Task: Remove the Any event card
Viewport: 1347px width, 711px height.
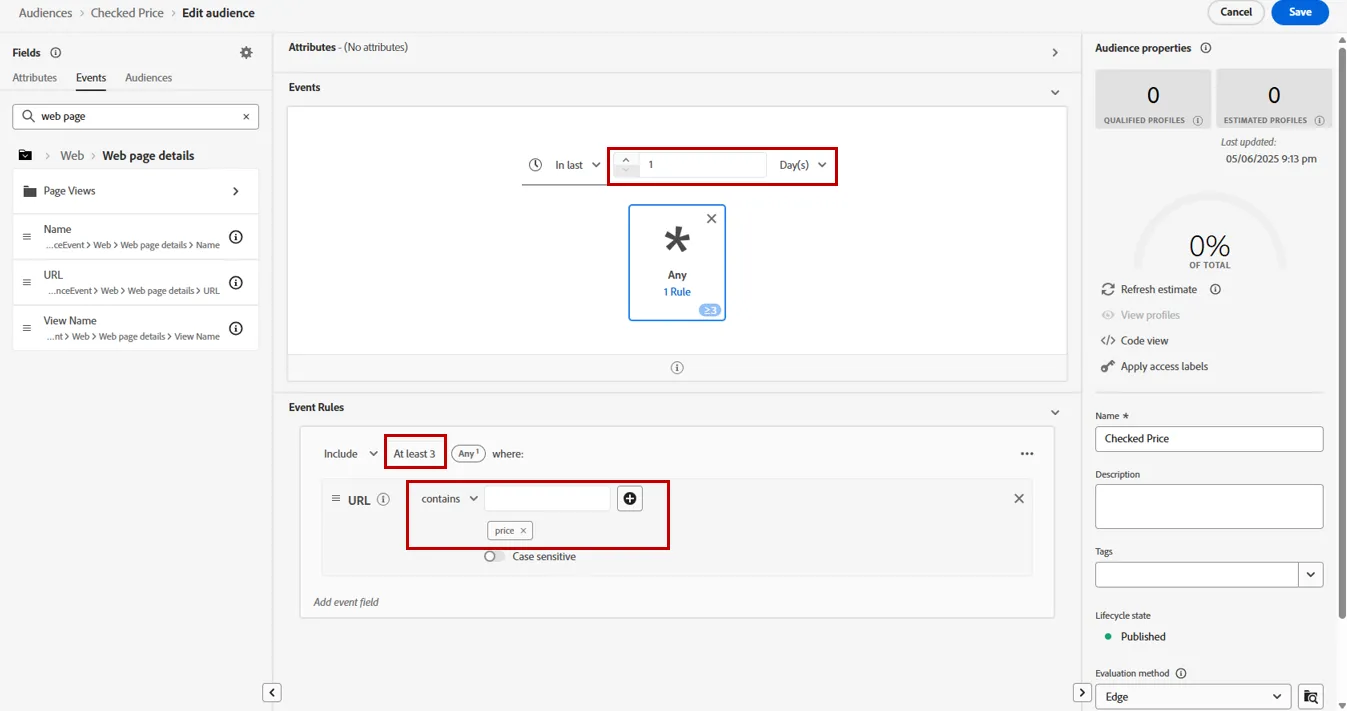Action: (712, 219)
